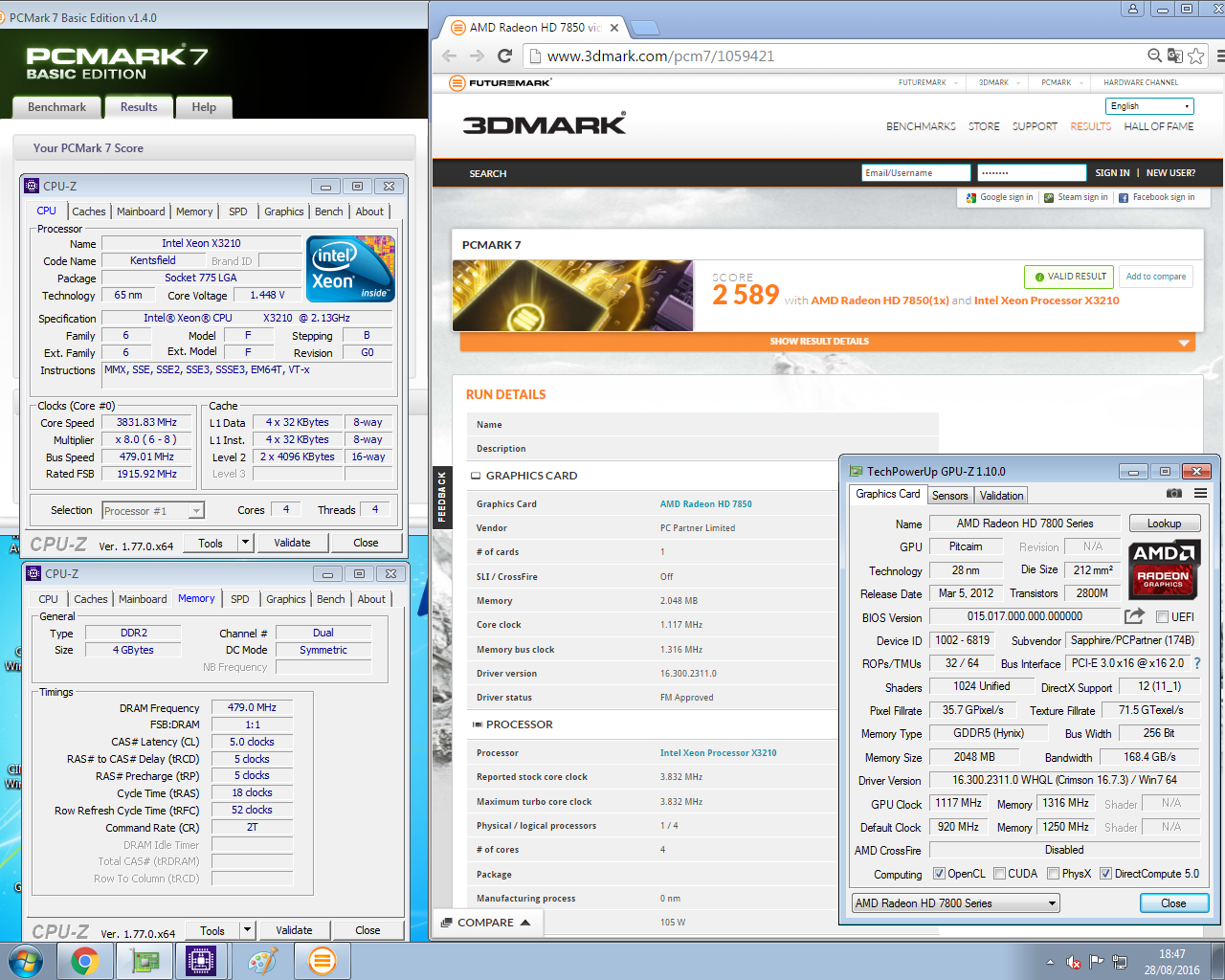Open GPU-Z hamburger menu icon
Screen dimensions: 1225x980
click(x=1200, y=494)
